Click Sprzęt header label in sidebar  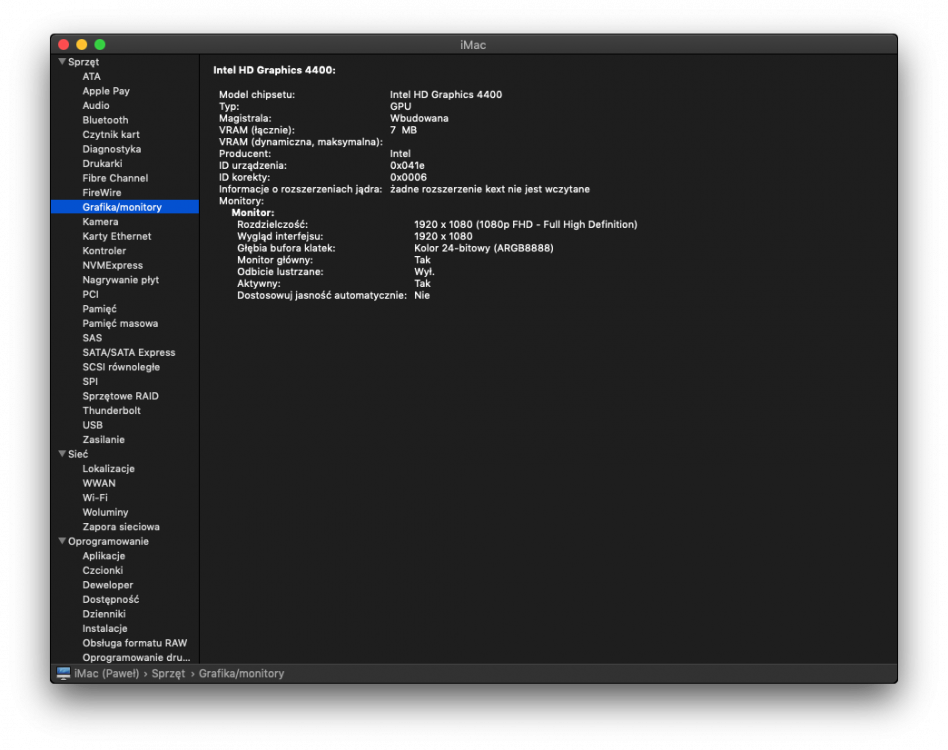(83, 62)
